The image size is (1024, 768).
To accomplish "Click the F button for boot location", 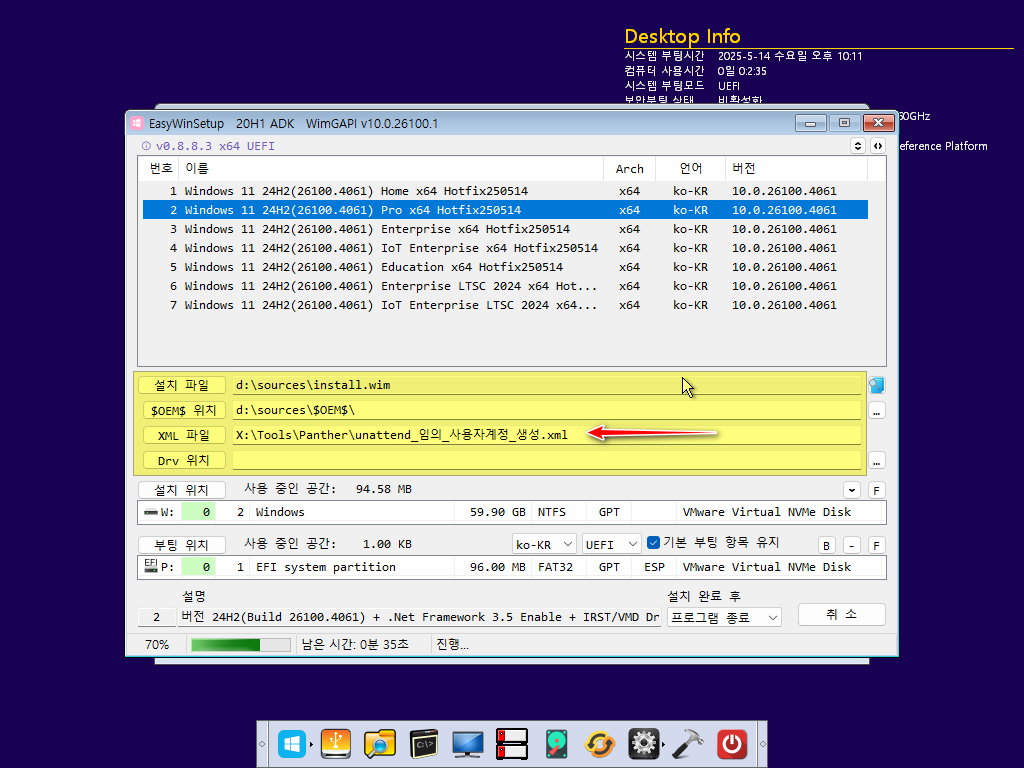I will (x=876, y=545).
